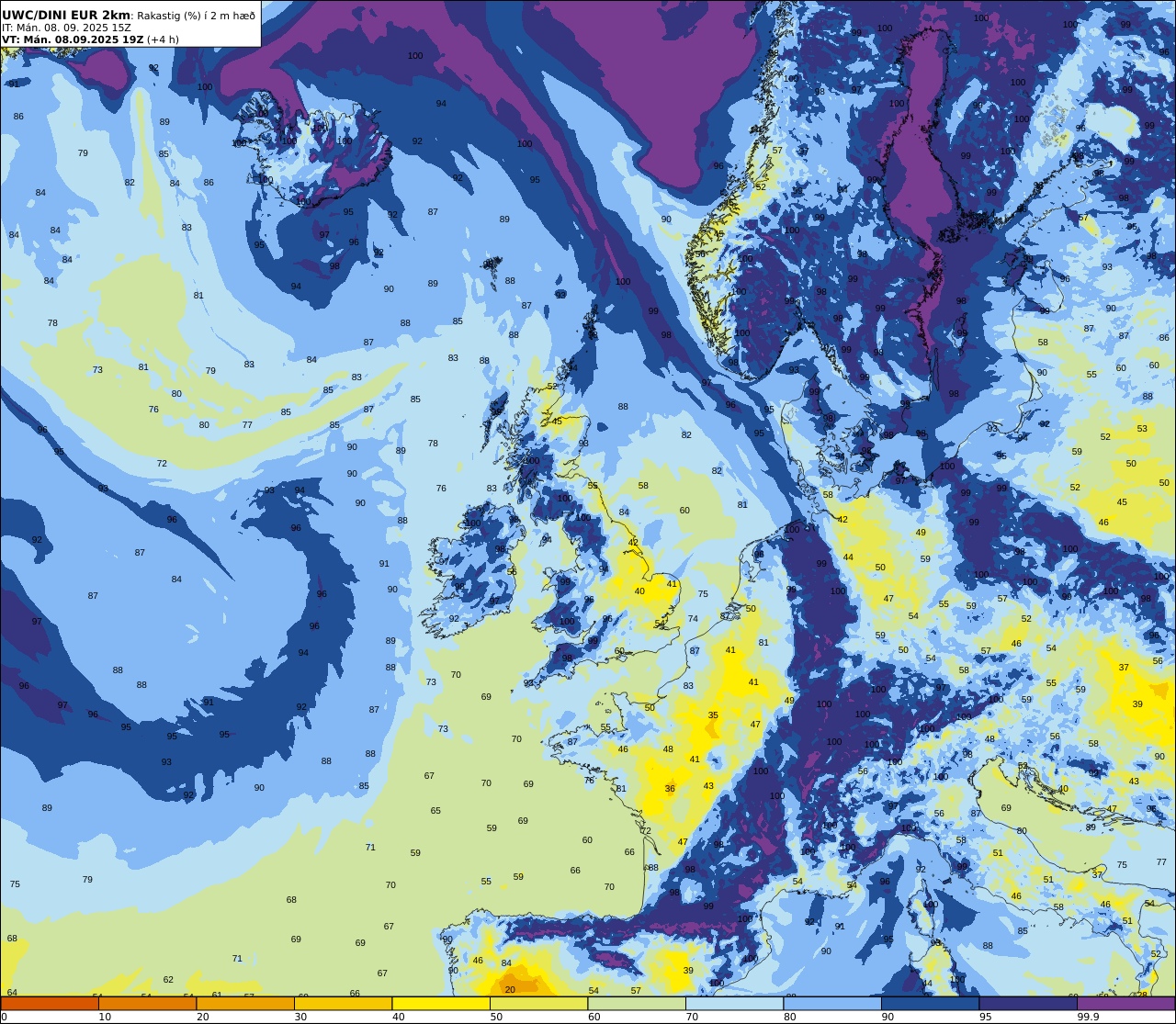Click the 'Rakastig (%) í 2 m hæð' label
This screenshot has width=1176, height=1024.
[196, 16]
